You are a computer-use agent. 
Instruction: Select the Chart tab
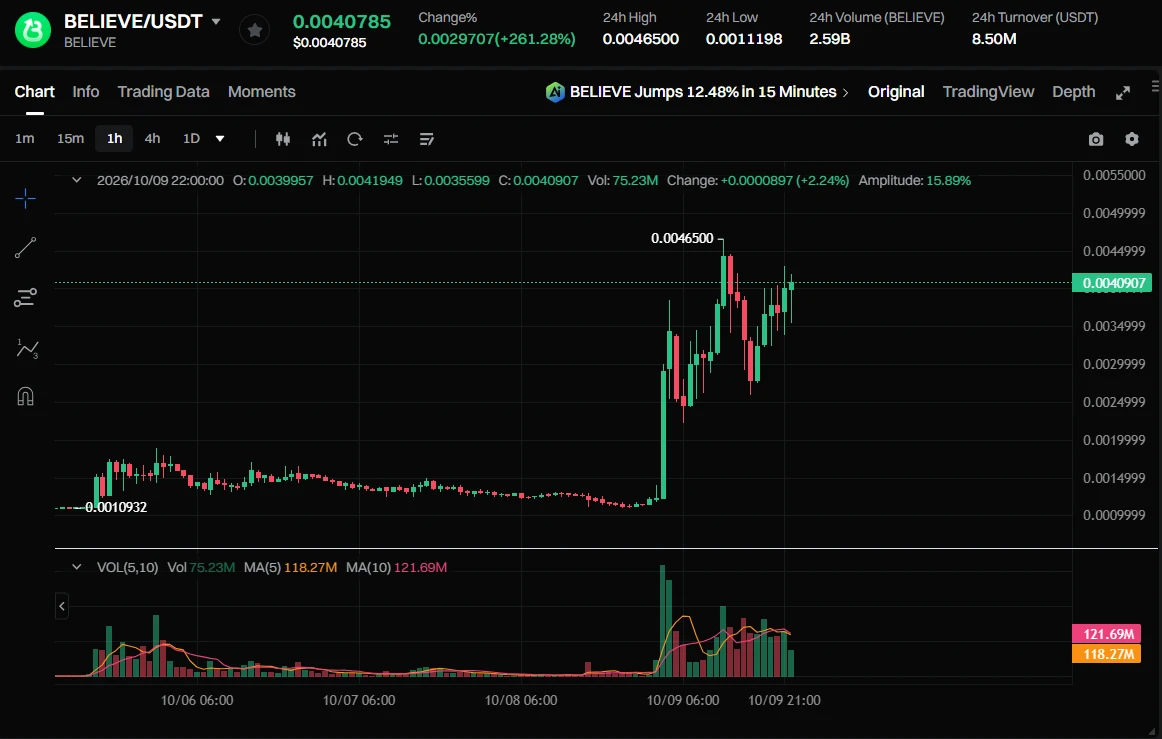point(35,92)
